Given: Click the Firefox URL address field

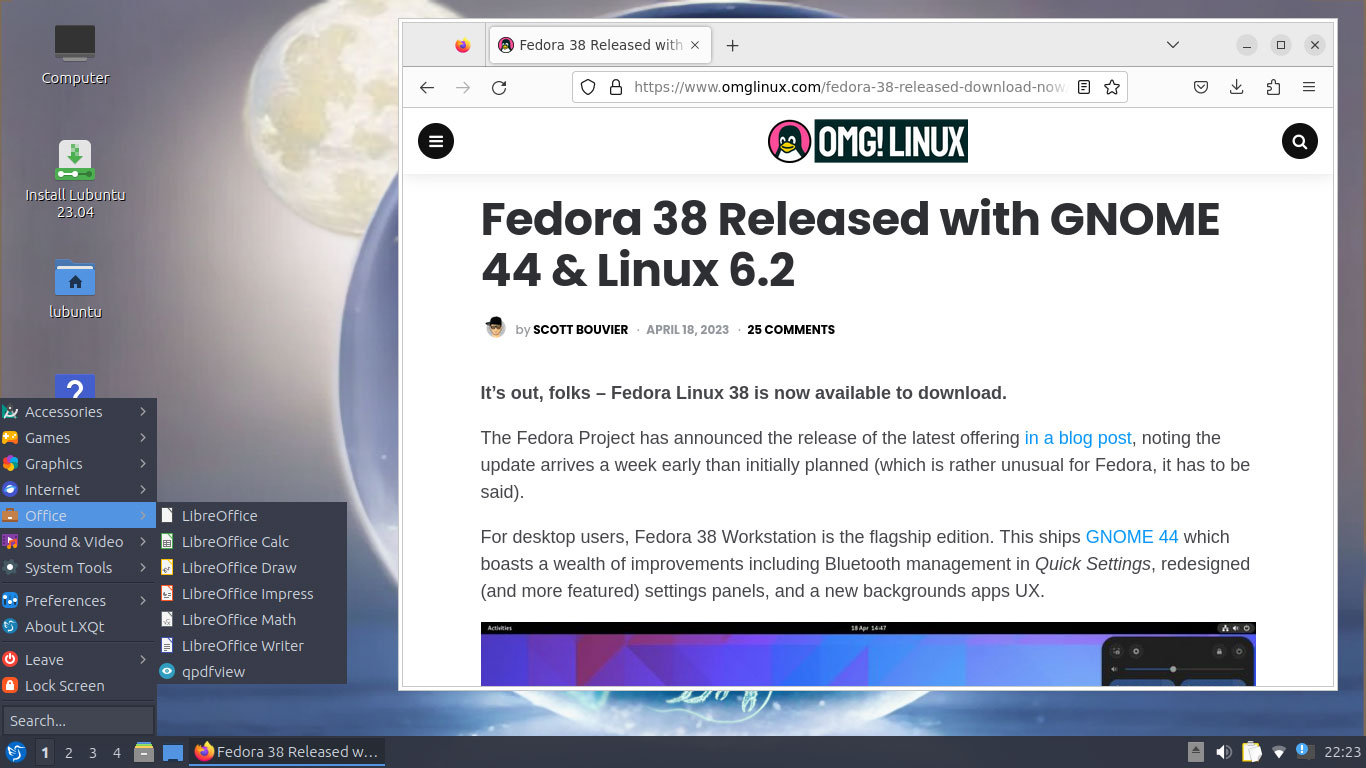Looking at the screenshot, I should (850, 87).
